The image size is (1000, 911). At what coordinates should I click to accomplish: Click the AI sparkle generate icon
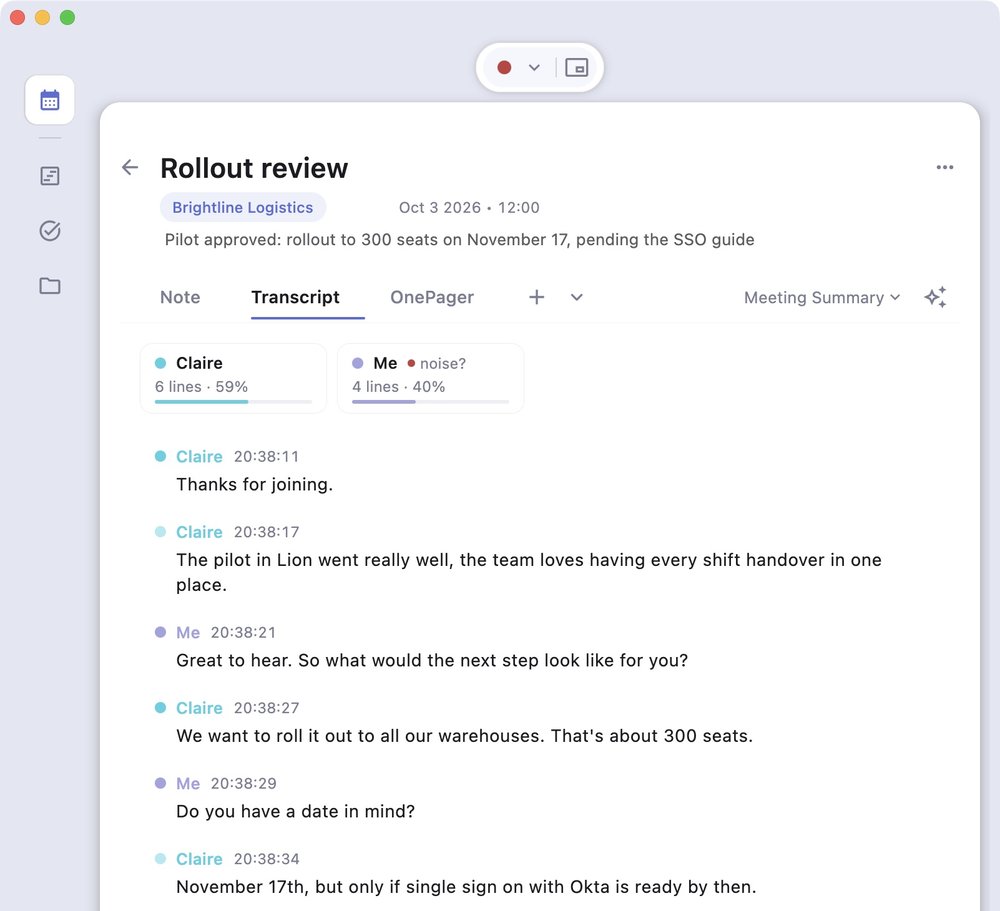(x=936, y=297)
